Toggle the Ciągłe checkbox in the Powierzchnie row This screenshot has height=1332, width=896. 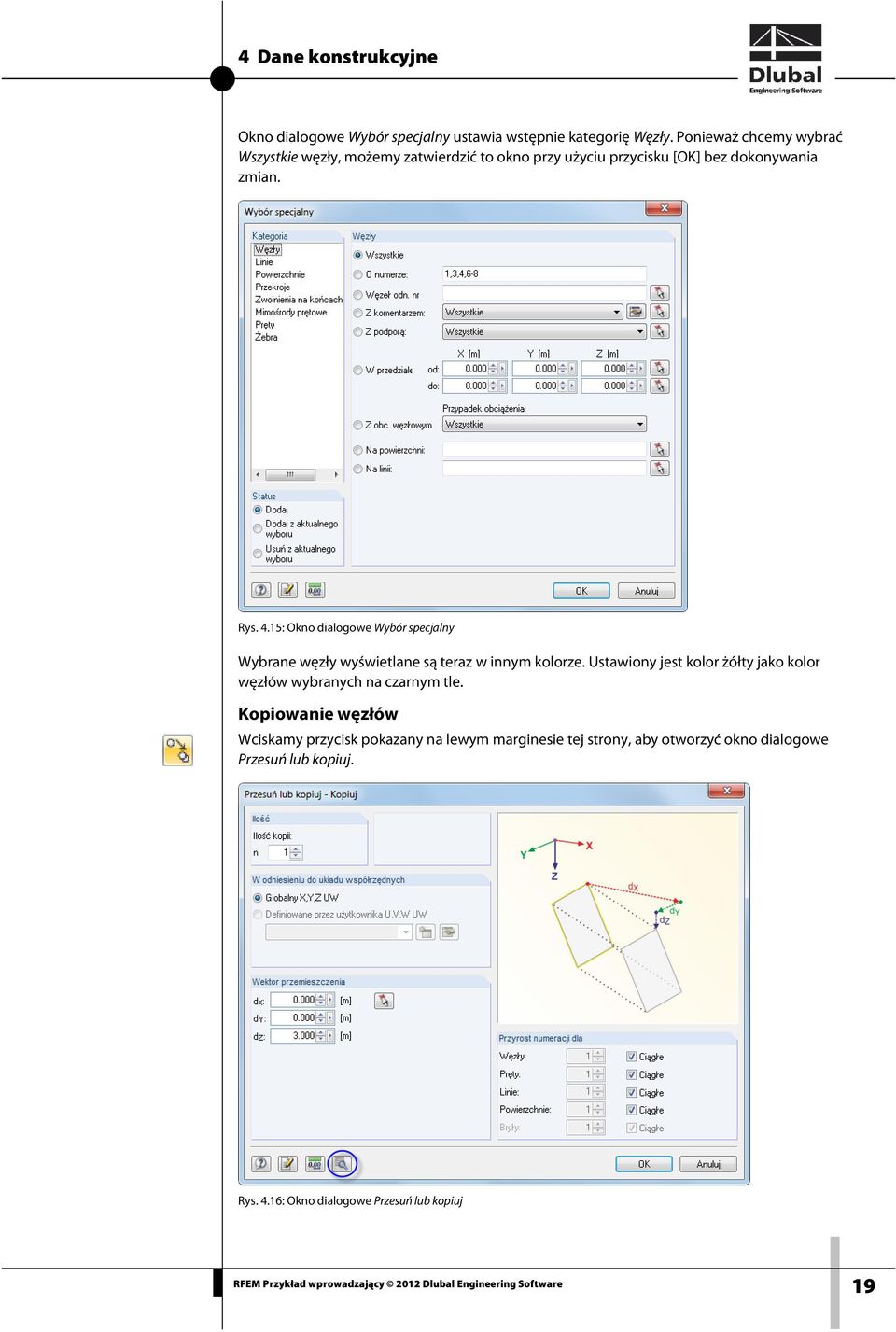tap(631, 1110)
